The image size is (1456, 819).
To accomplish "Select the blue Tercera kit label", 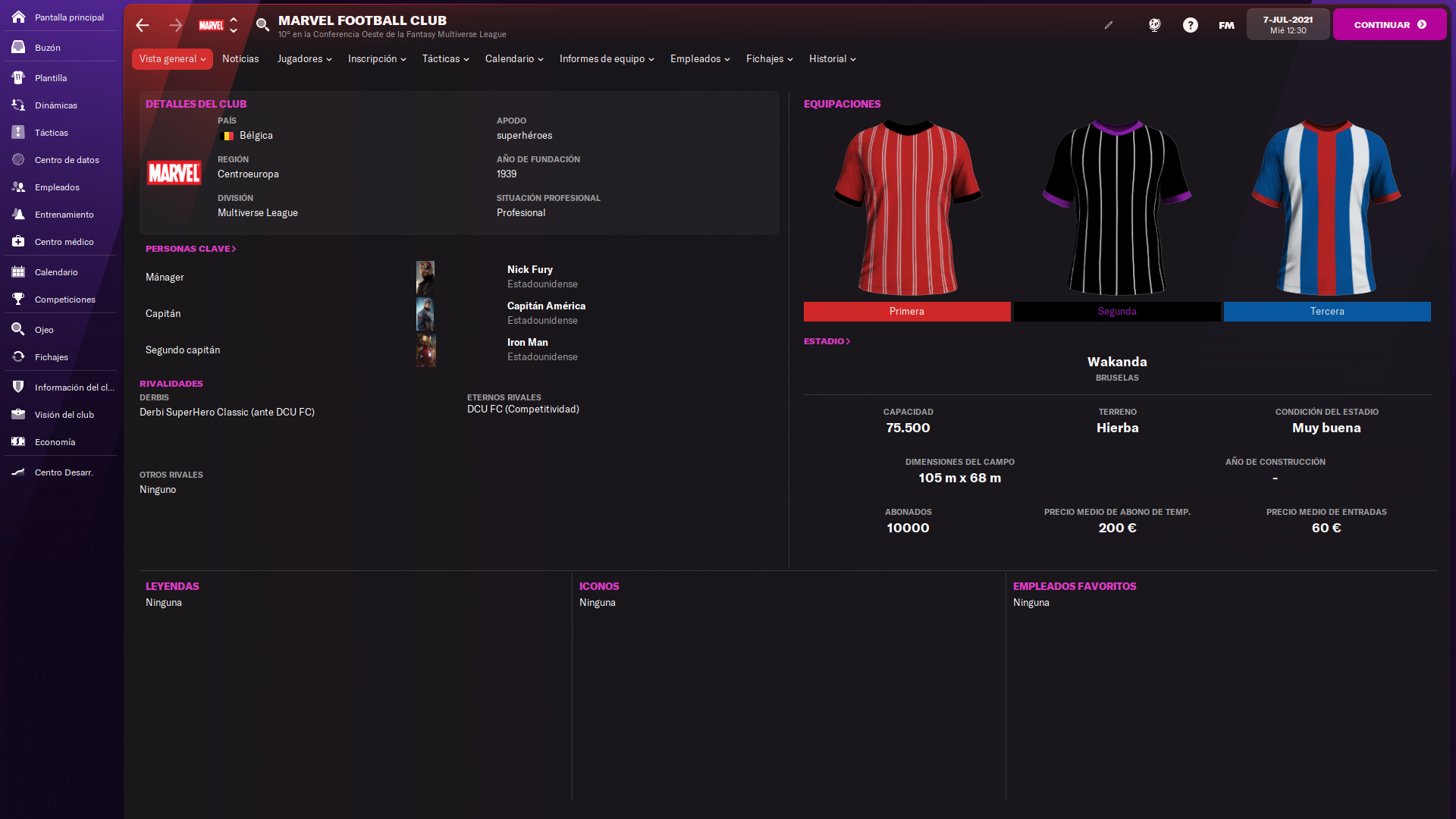I will [1327, 312].
